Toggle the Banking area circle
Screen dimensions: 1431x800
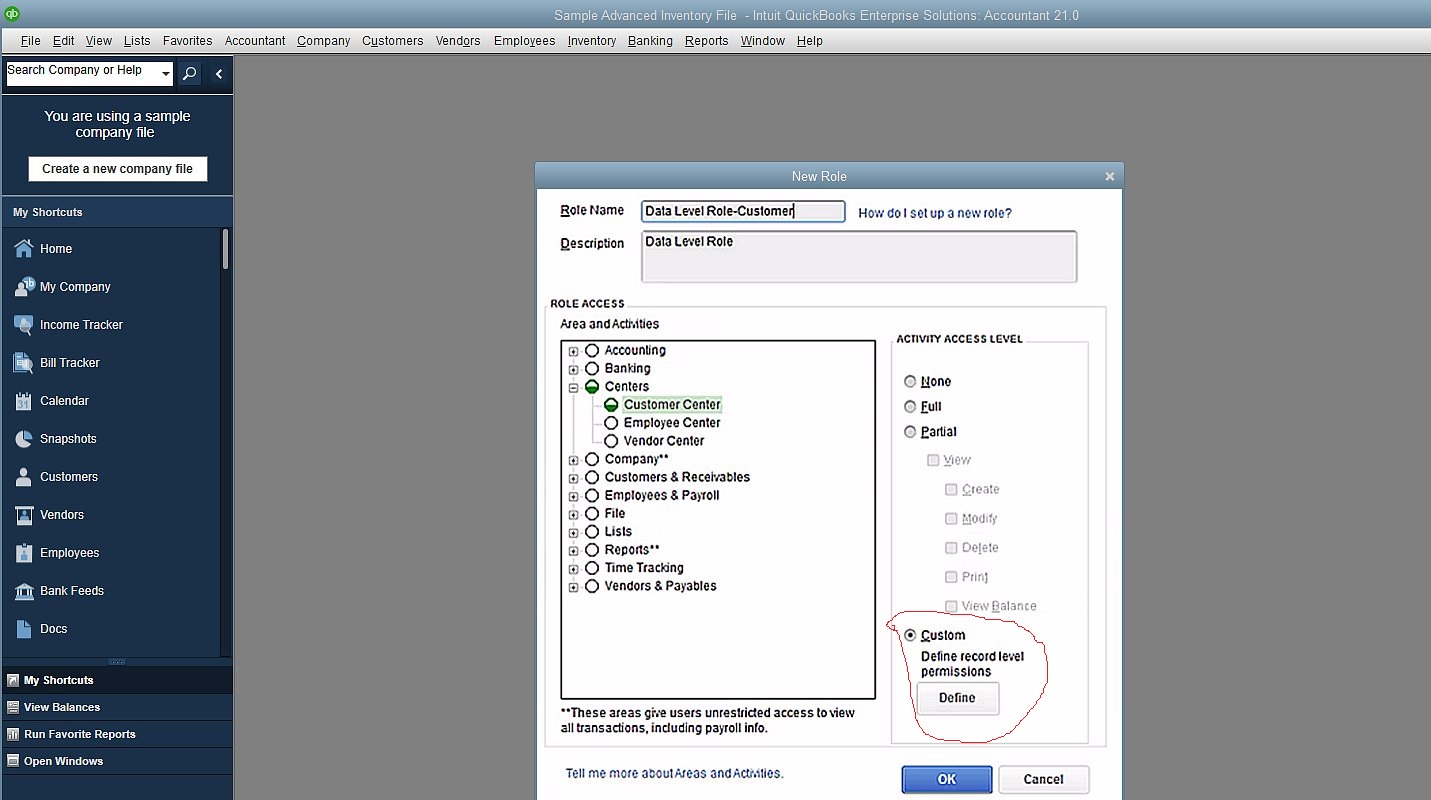pos(592,369)
